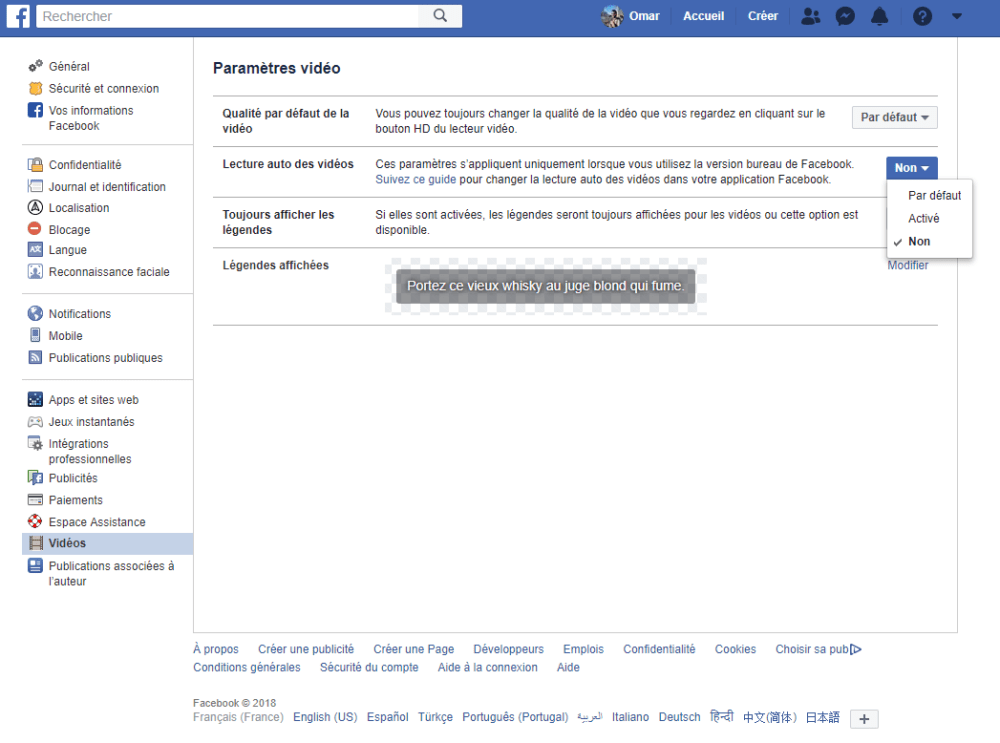The height and width of the screenshot is (743, 1000).
Task: Open the Messenger icon in top bar
Action: [845, 16]
